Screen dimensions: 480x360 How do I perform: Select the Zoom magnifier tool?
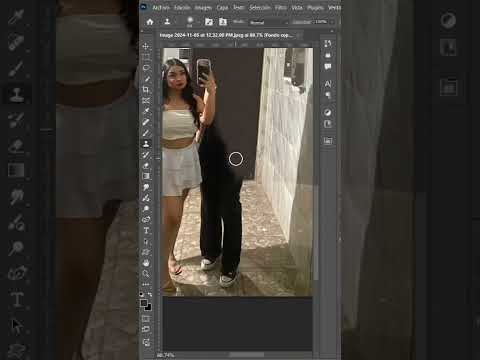tap(146, 274)
